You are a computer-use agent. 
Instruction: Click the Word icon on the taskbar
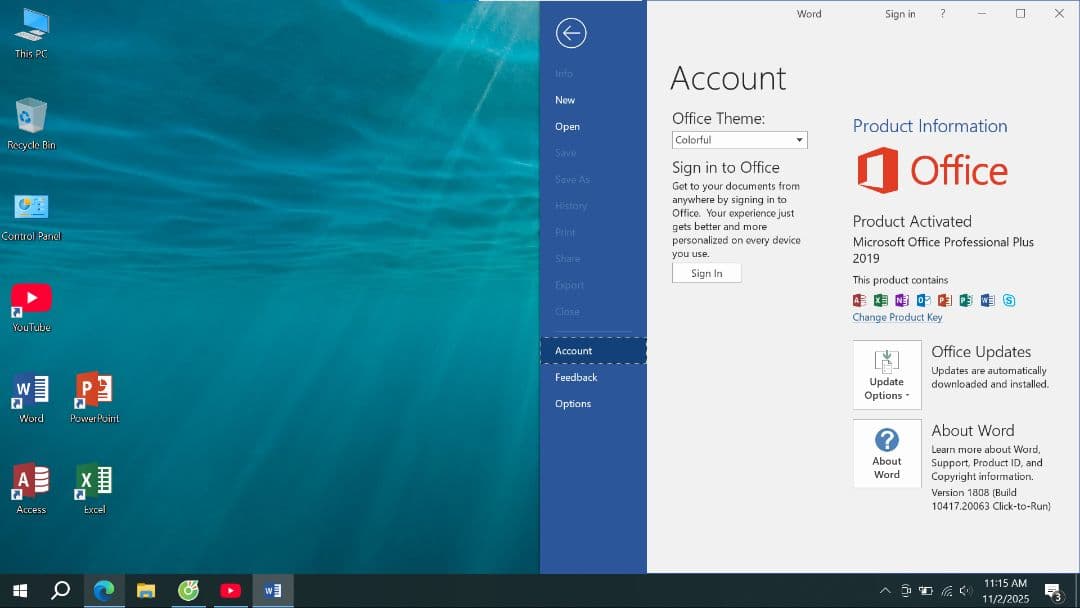(x=272, y=590)
